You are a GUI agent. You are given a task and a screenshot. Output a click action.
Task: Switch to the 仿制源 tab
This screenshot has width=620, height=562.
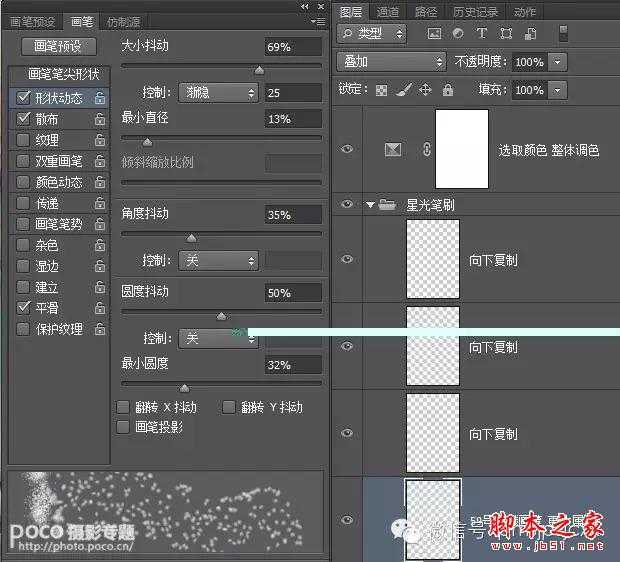pos(123,22)
